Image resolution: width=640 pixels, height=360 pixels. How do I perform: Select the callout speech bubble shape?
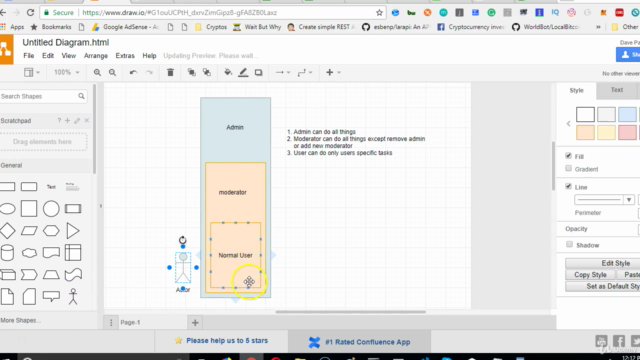click(51, 296)
